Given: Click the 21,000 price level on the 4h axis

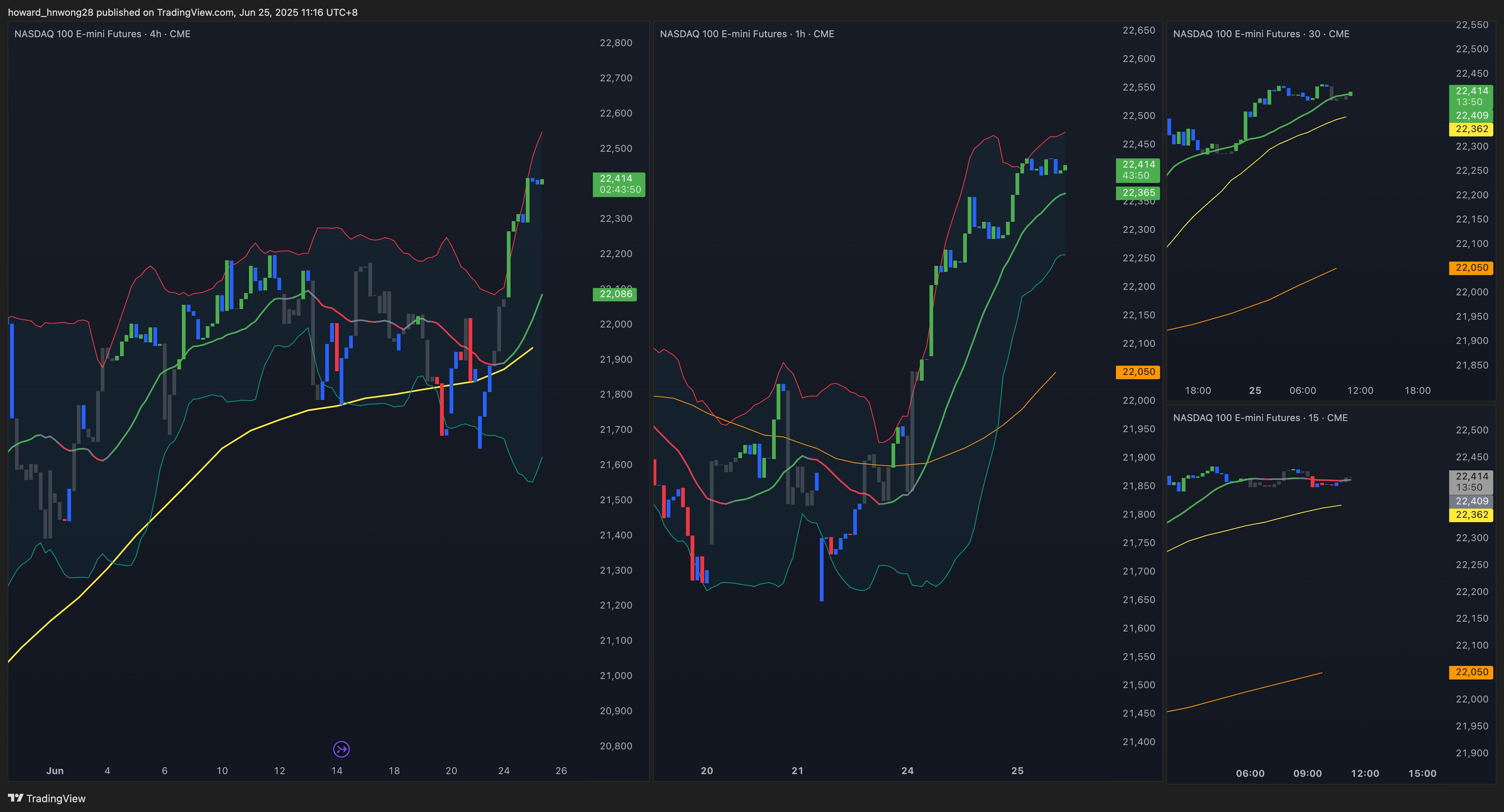Looking at the screenshot, I should click(616, 675).
